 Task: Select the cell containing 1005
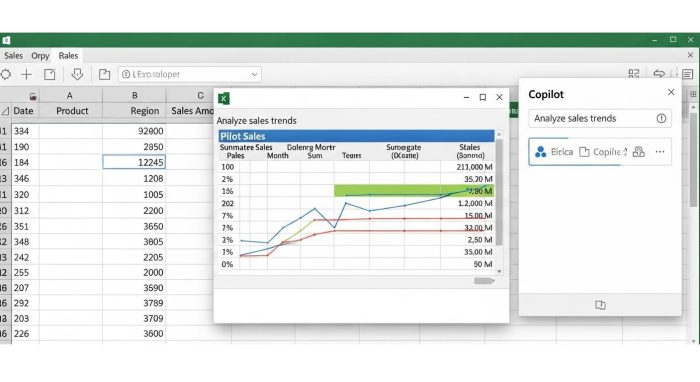tap(134, 195)
